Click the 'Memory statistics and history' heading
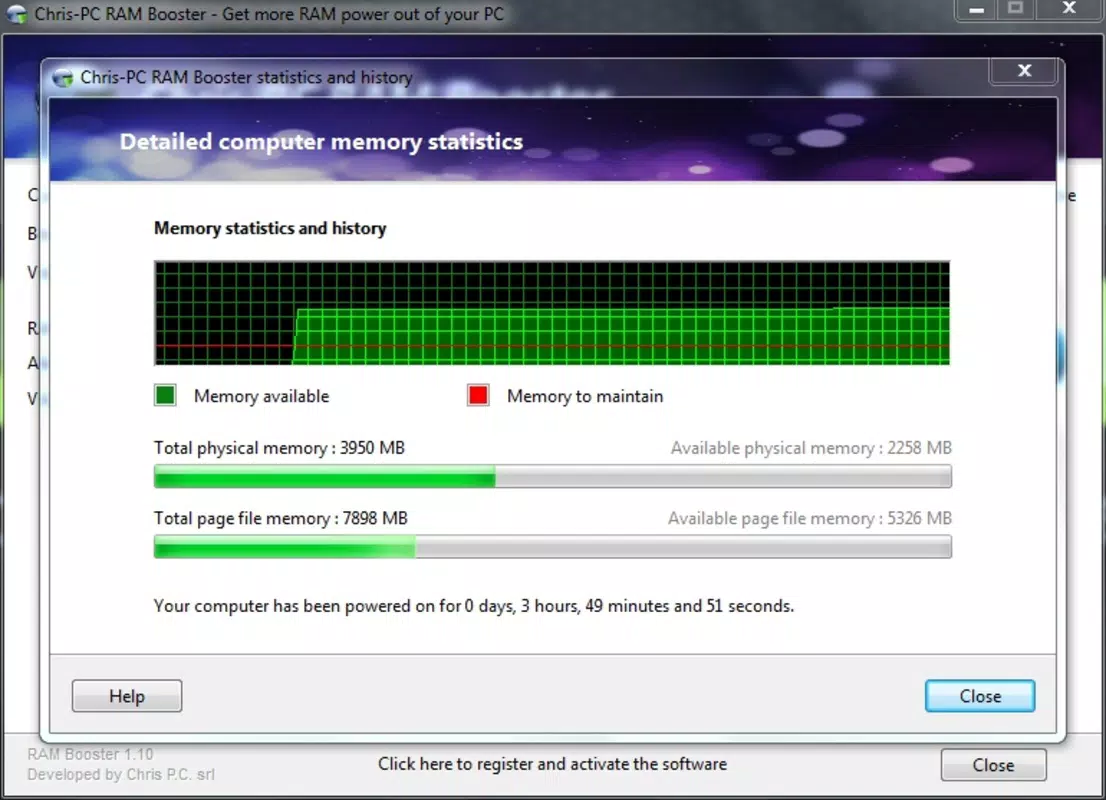Image resolution: width=1106 pixels, height=800 pixels. tap(270, 229)
